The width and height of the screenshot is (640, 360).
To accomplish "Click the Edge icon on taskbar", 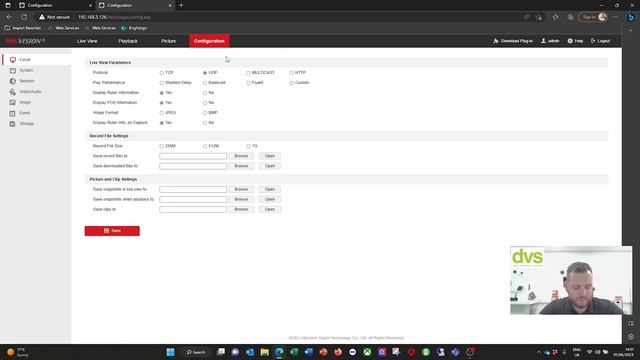I will click(x=279, y=352).
